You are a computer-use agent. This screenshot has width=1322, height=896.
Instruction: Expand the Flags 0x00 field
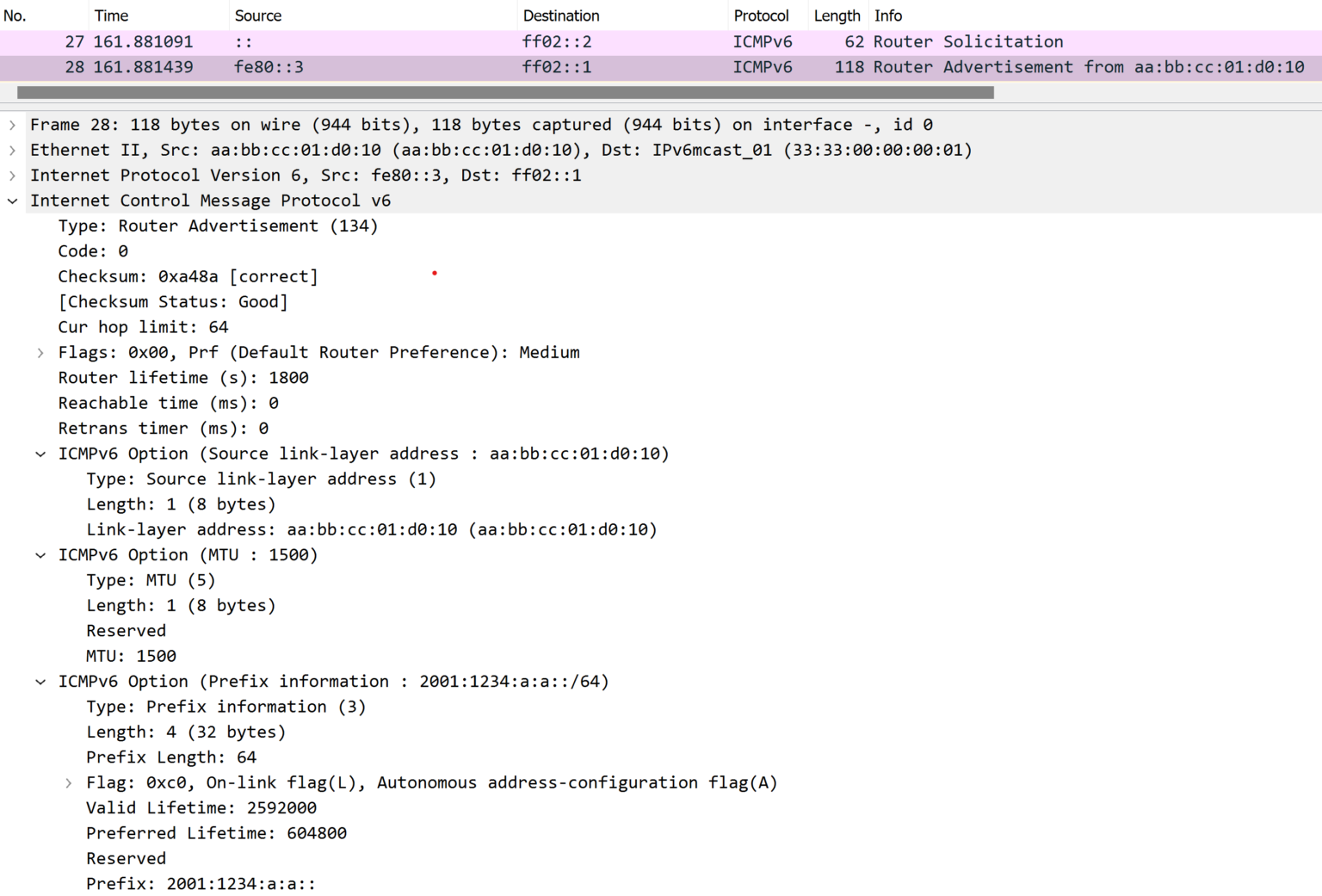(x=40, y=353)
